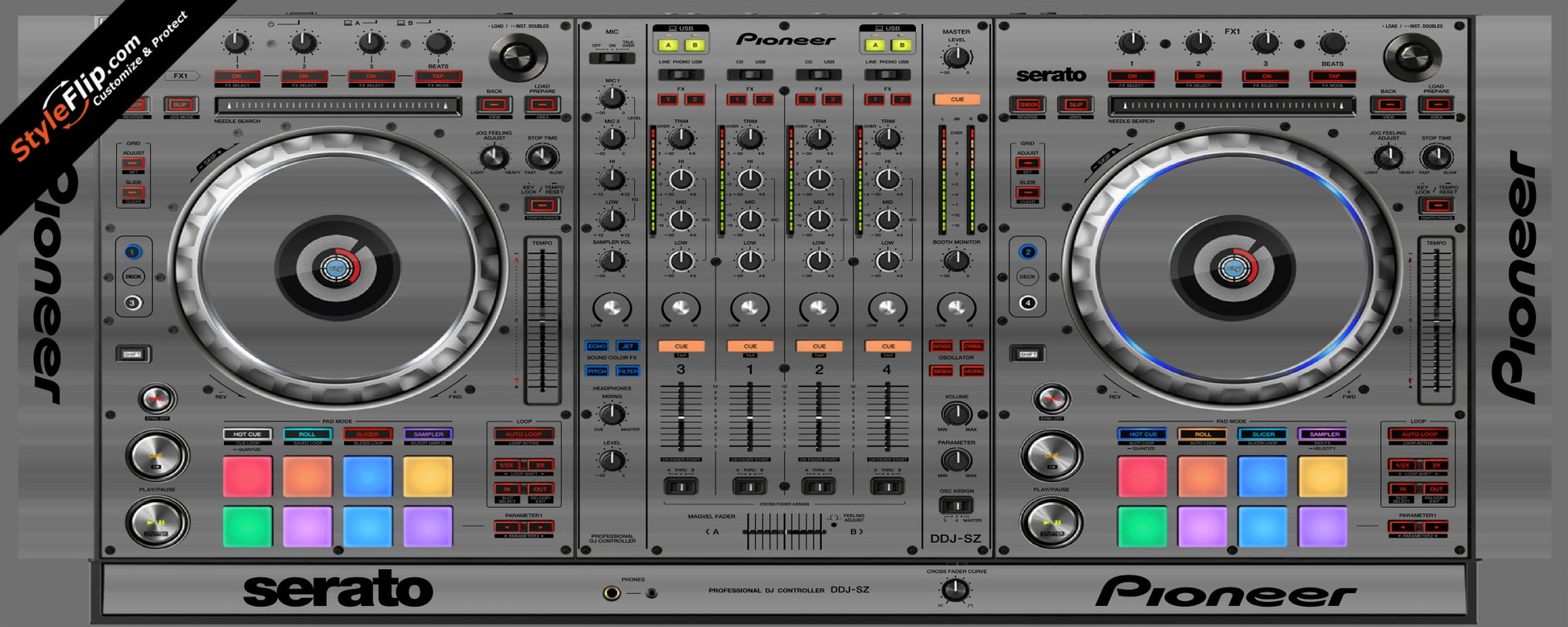Move the MAGVEL crossfader
Image resolution: width=1568 pixels, height=627 pixels.
tap(786, 533)
